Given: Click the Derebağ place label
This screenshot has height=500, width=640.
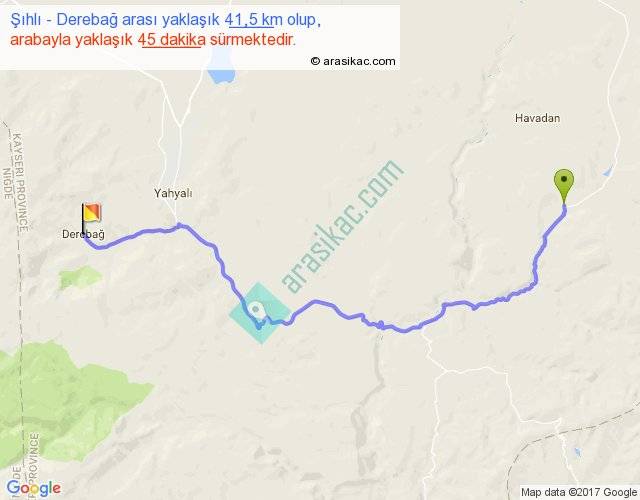Looking at the screenshot, I should [83, 234].
